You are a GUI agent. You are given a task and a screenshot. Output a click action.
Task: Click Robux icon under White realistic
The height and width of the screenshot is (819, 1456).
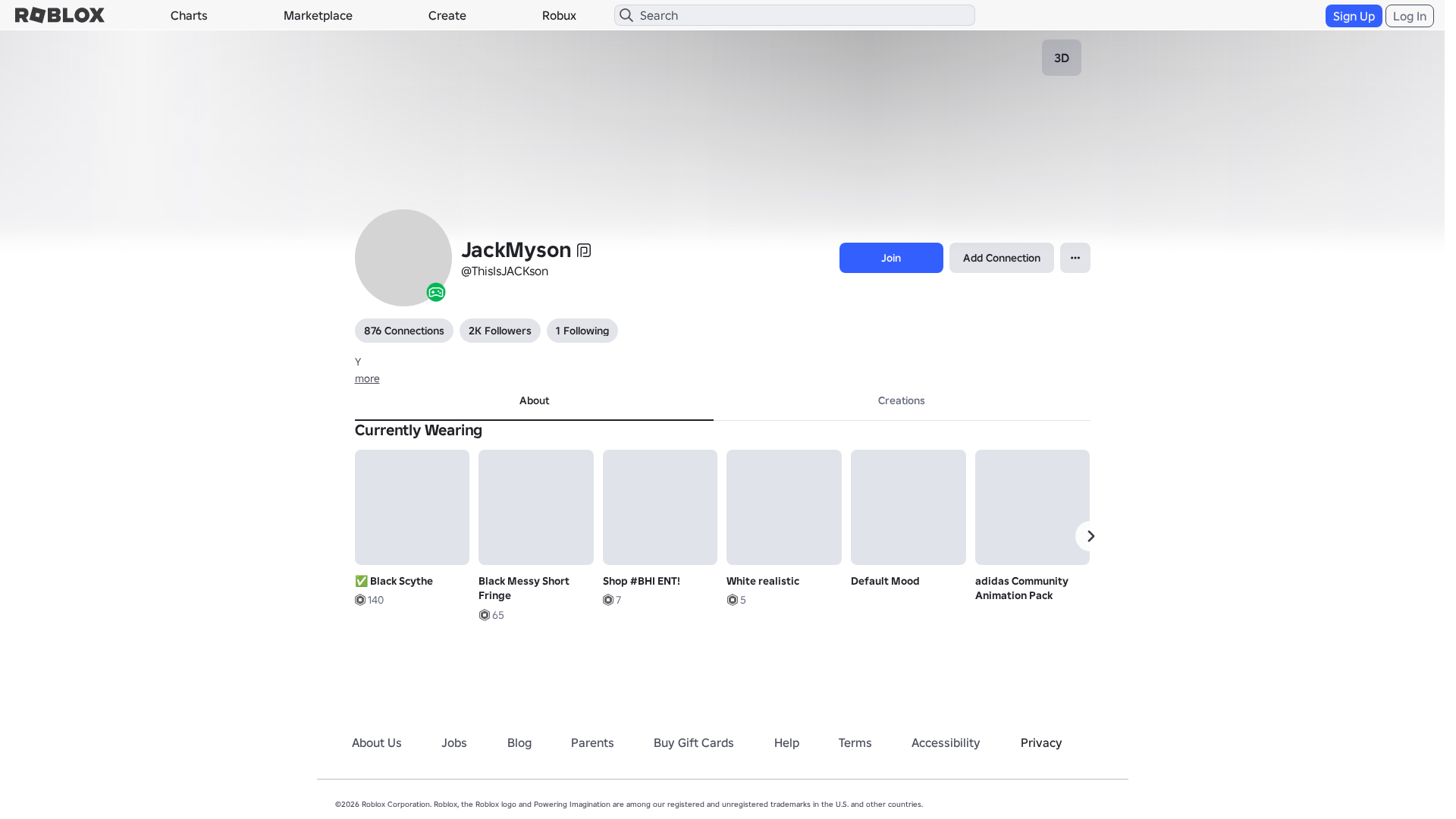point(733,600)
